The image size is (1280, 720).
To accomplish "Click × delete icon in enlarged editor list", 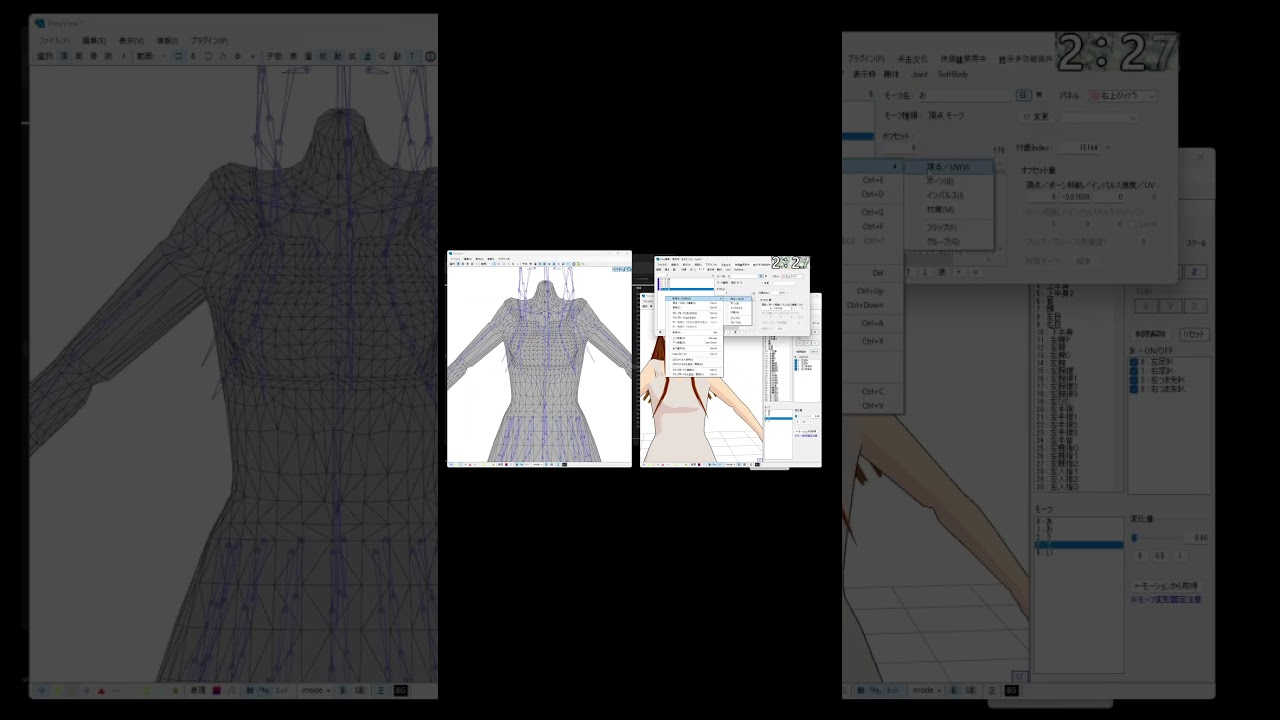I will point(974,272).
